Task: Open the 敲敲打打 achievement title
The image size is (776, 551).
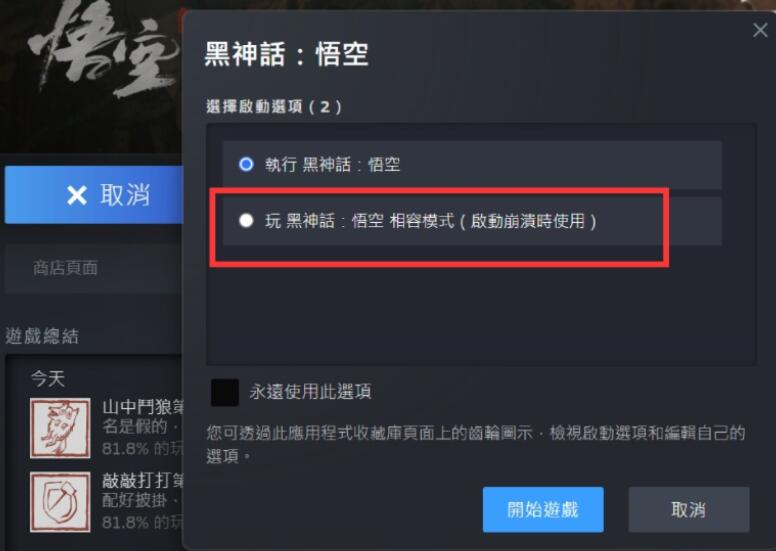Action: (143, 480)
